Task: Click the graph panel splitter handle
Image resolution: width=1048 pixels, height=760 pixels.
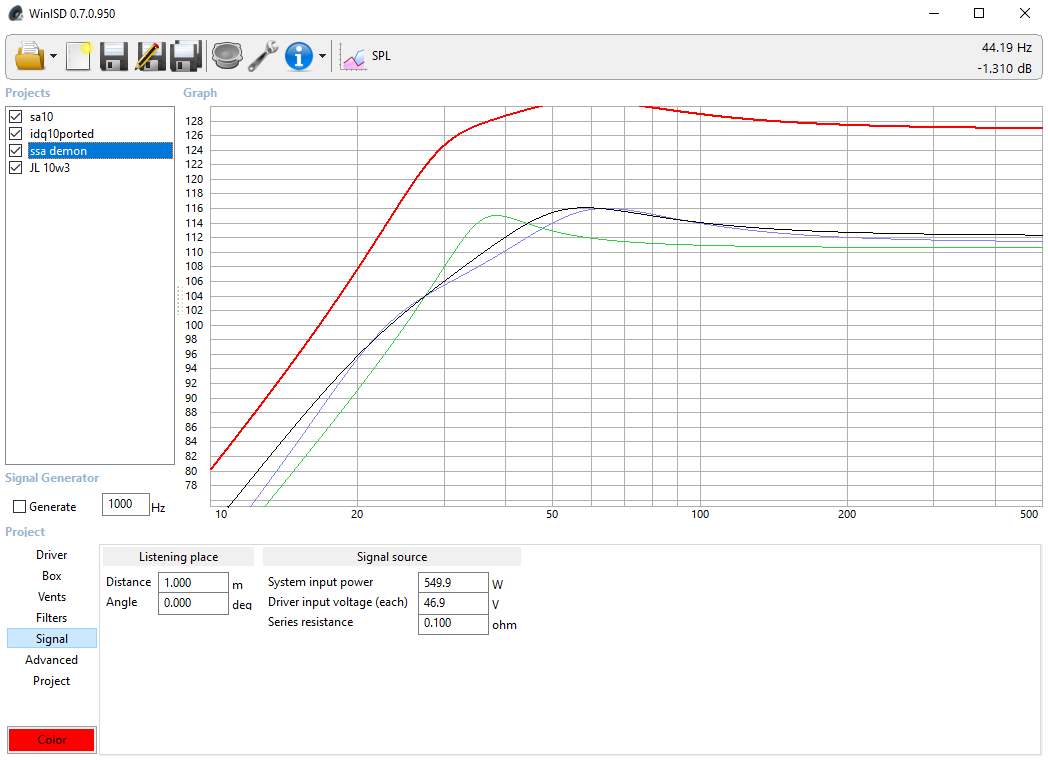Action: (x=179, y=301)
